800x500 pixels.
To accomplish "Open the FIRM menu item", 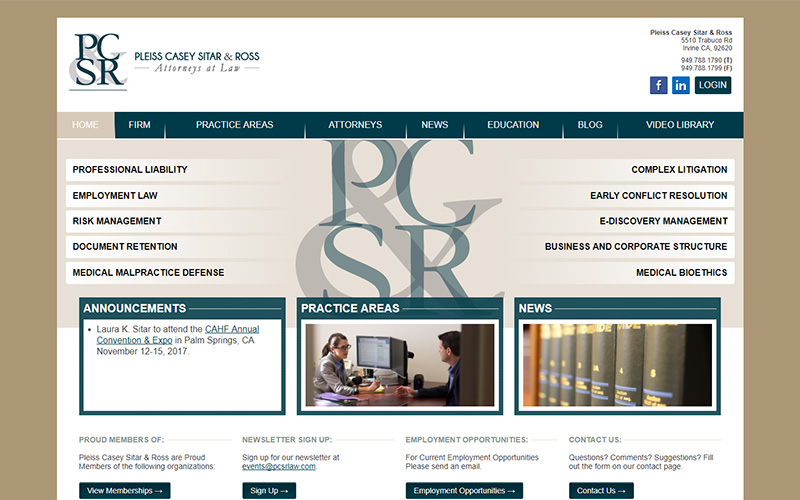I will click(139, 125).
